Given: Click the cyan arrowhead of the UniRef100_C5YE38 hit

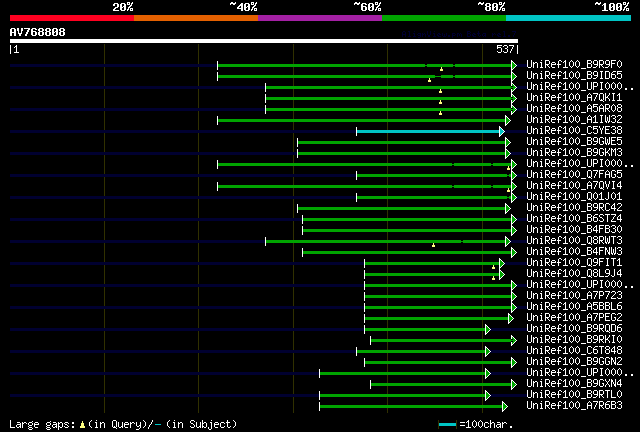Looking at the screenshot, I should 502,131.
